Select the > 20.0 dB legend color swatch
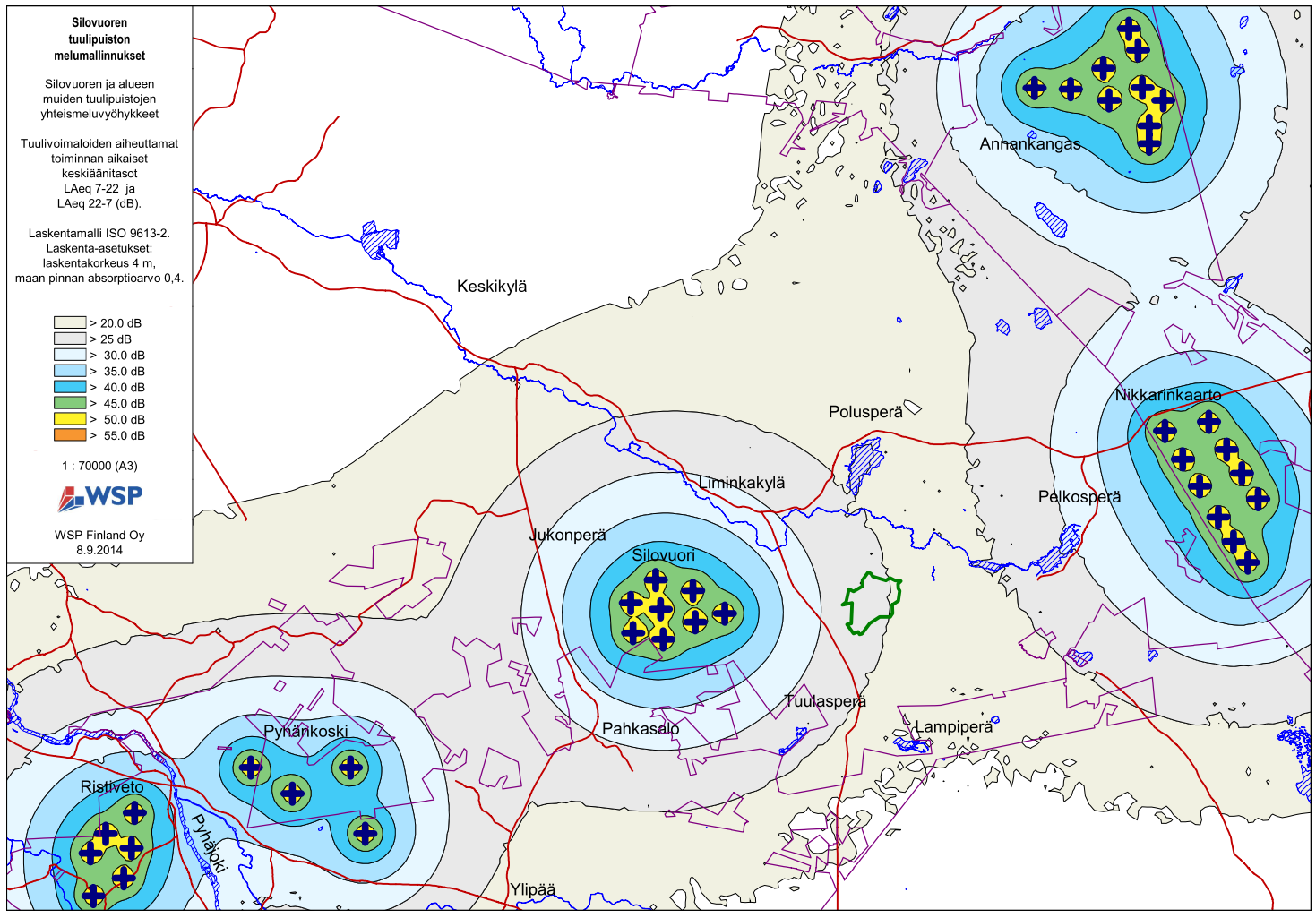This screenshot has width=1316, height=918. [70, 322]
